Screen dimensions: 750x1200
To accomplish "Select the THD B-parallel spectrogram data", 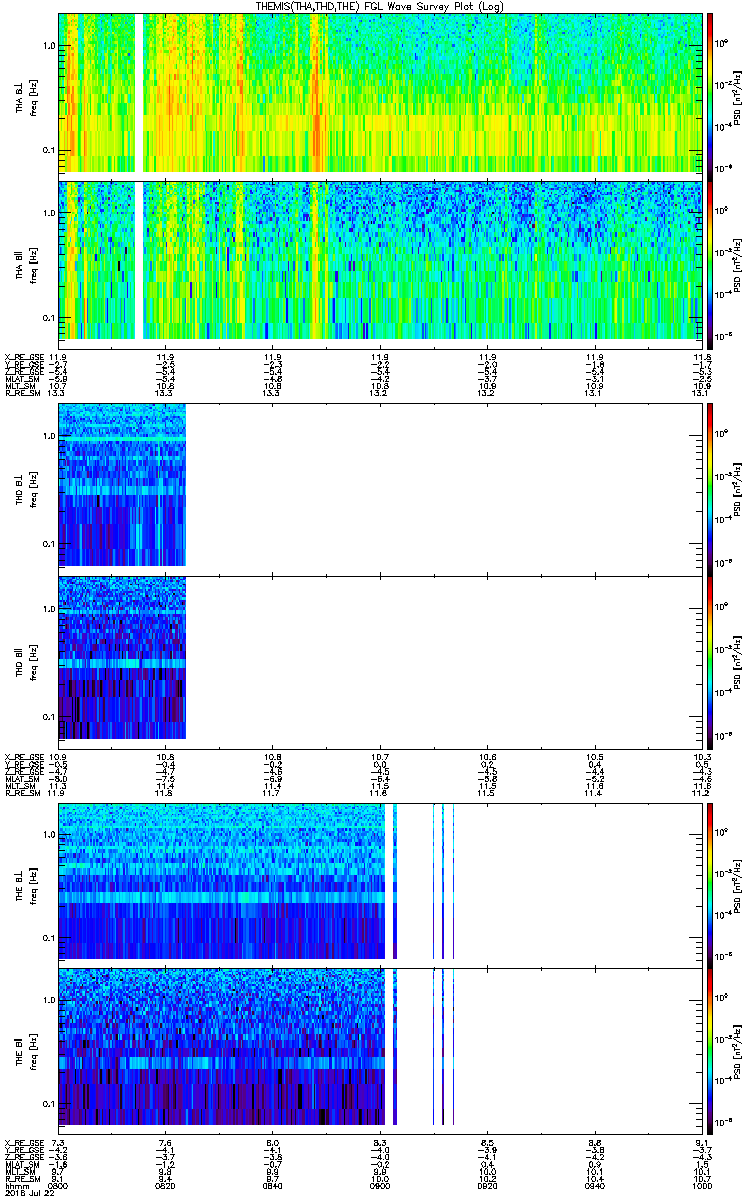I will pos(122,657).
